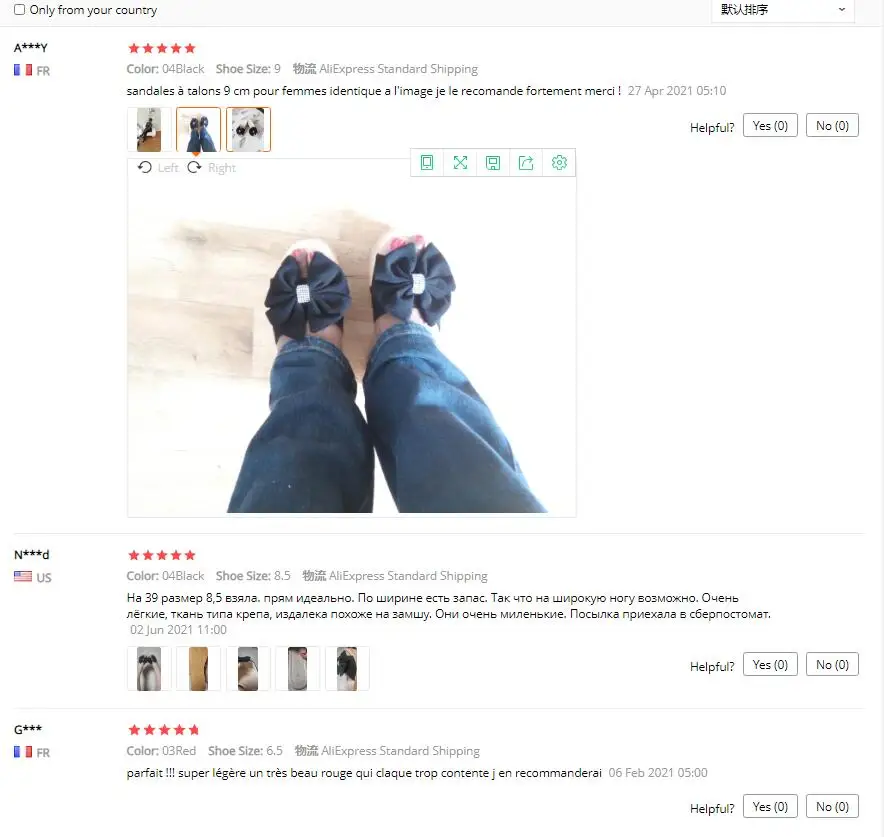Mark A***Y's review unhelpful with No (0)

(832, 126)
